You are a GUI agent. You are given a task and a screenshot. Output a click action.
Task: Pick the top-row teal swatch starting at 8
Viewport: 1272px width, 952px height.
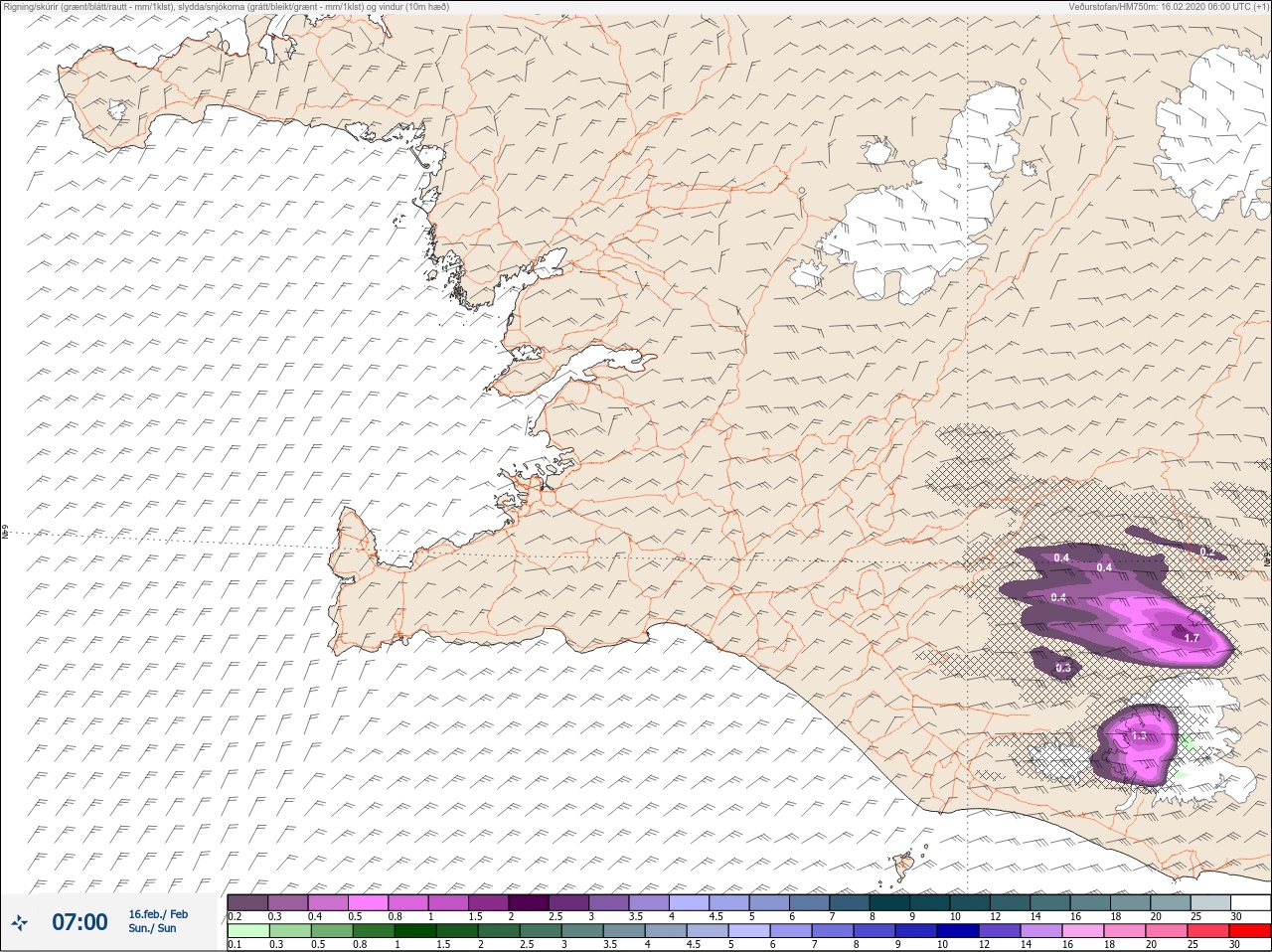click(x=889, y=902)
